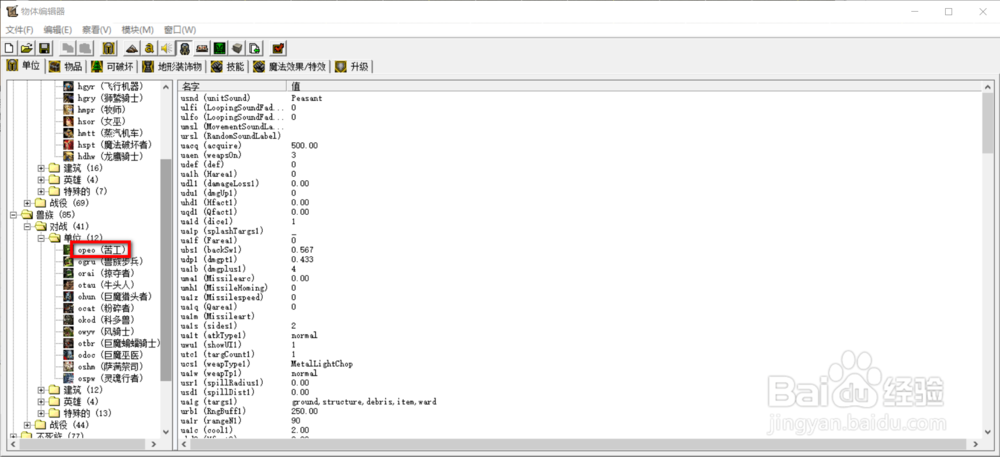Screen dimensions: 1000x457
Task: Switch to the 可破坏 tab
Action: tap(112, 66)
